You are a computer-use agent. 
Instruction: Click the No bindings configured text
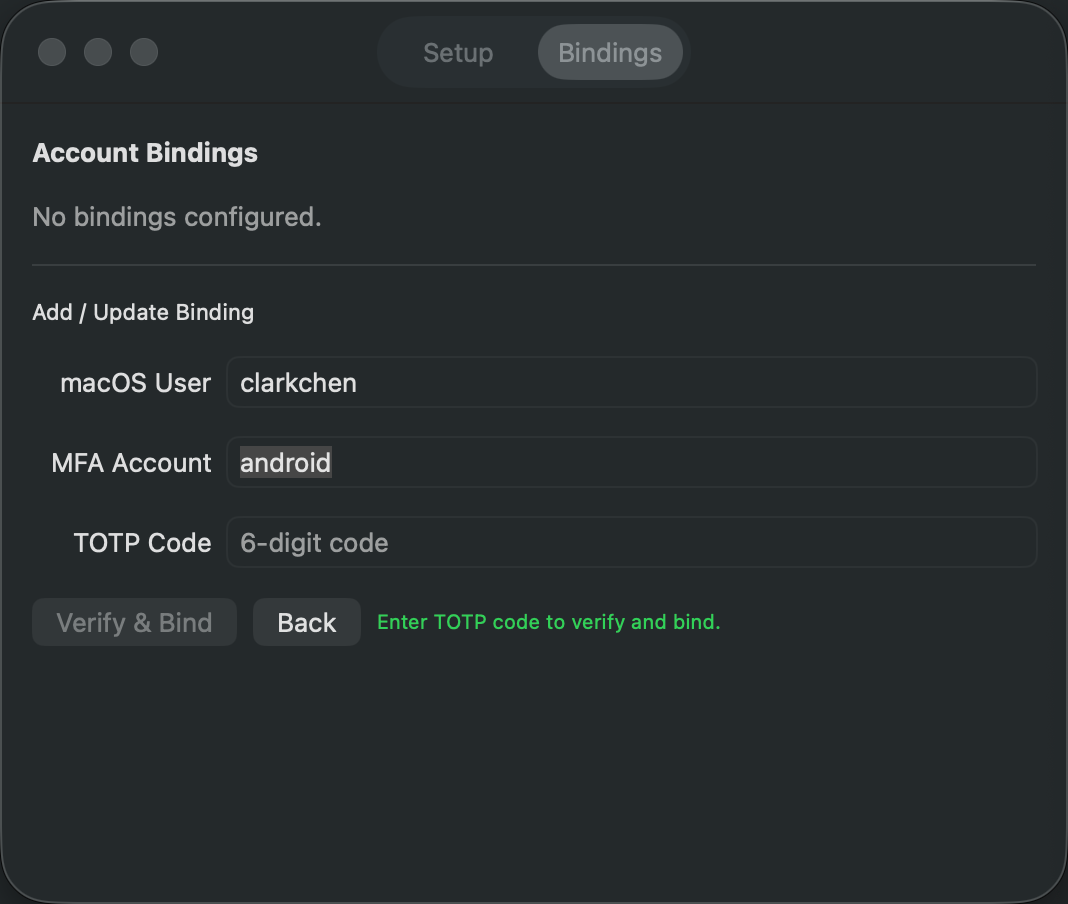pyautogui.click(x=177, y=217)
